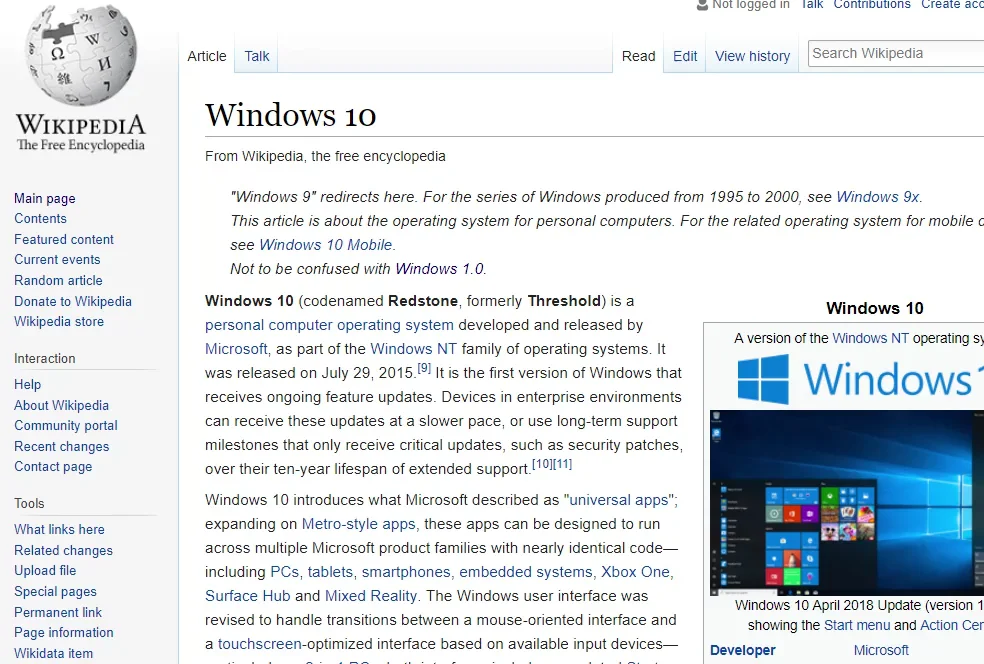Open the Wikipedia store link
This screenshot has width=984, height=664.
[59, 321]
